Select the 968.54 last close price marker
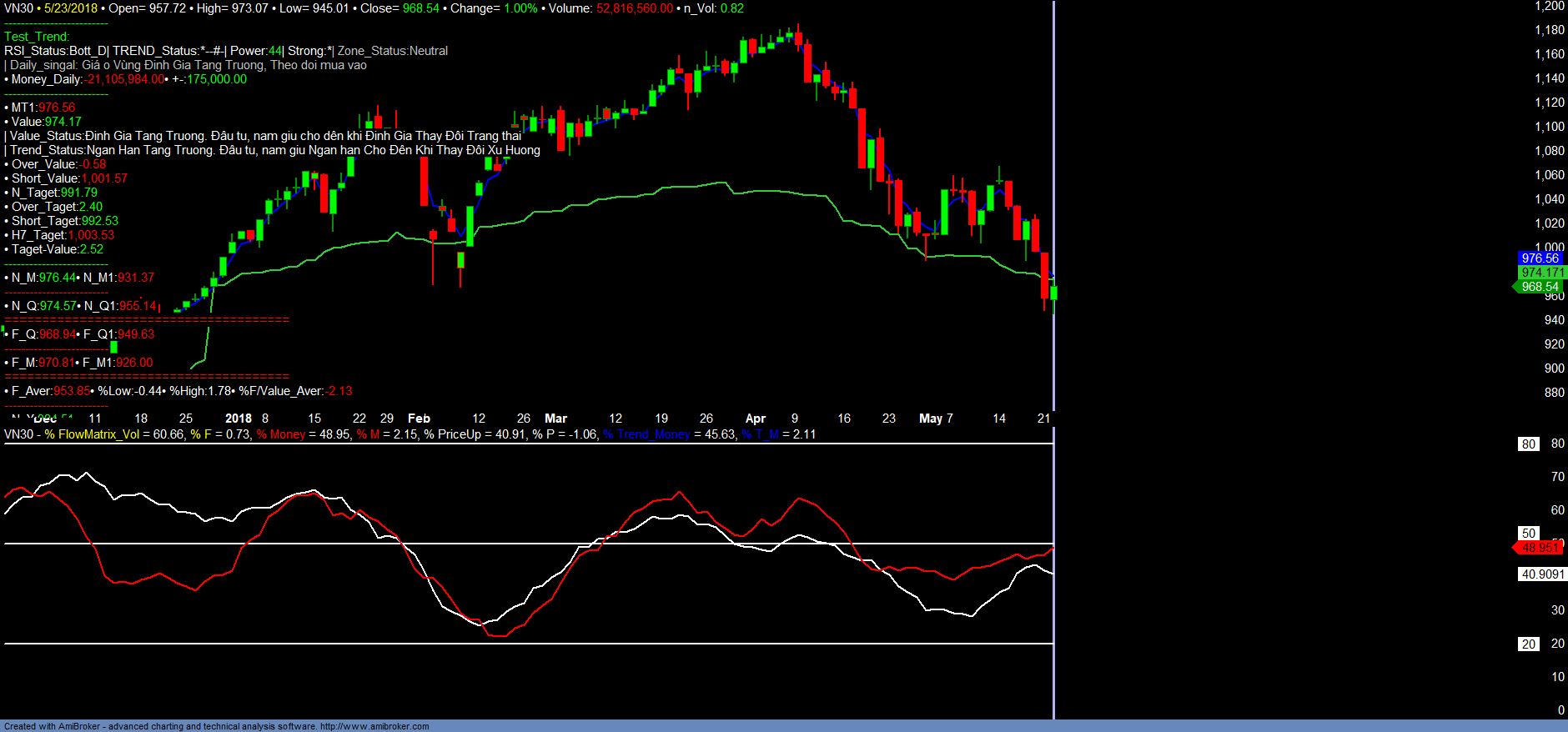The image size is (1568, 732). tap(1540, 287)
